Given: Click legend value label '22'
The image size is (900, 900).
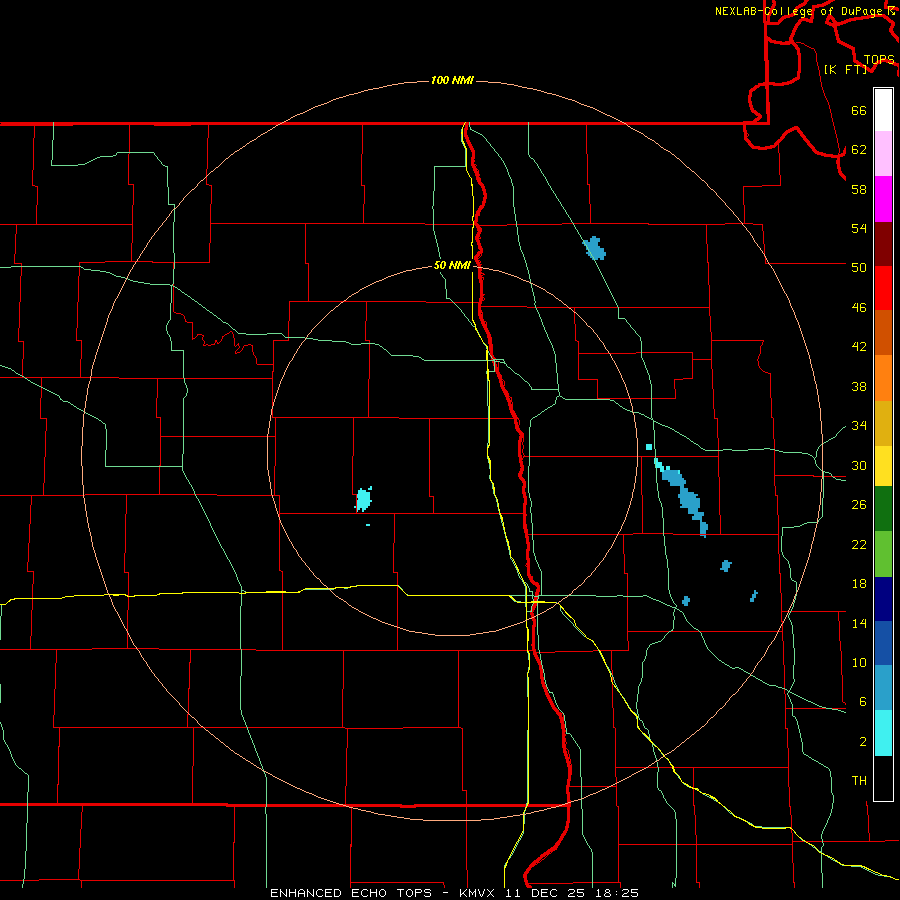Looking at the screenshot, I should click(859, 545).
